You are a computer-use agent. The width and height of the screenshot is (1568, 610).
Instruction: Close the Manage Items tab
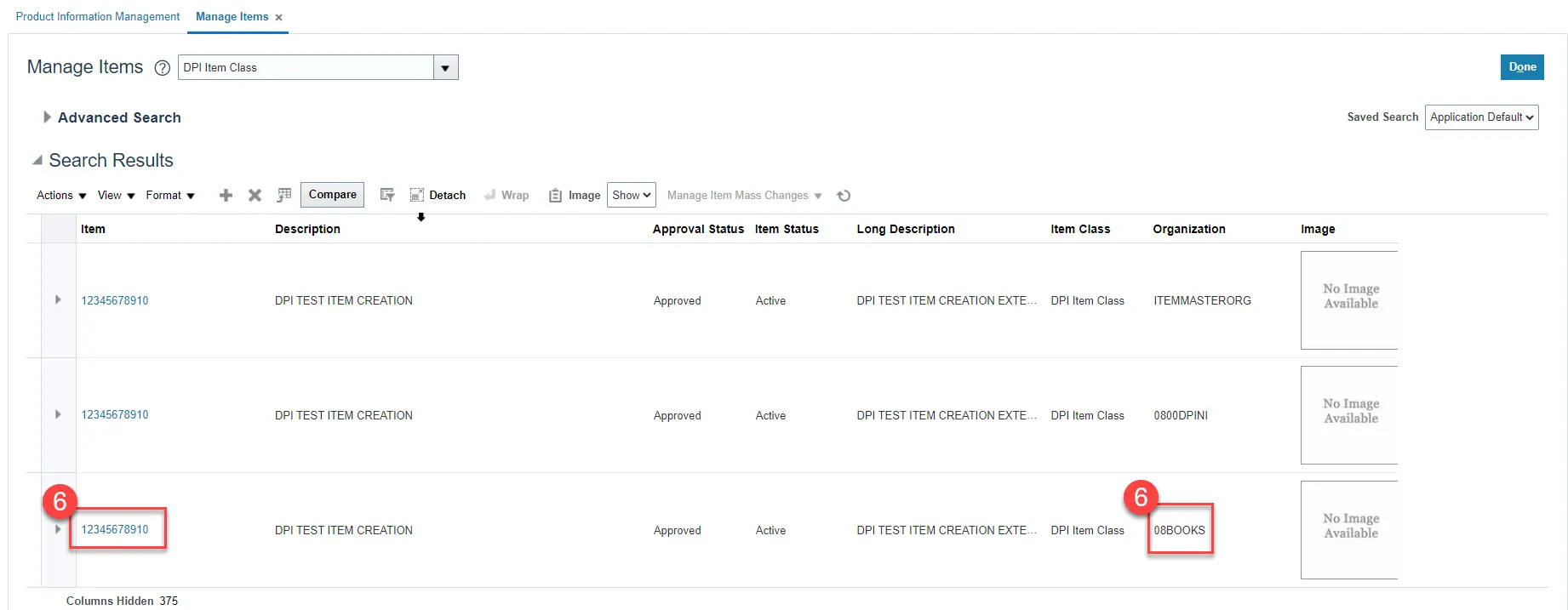tap(279, 18)
